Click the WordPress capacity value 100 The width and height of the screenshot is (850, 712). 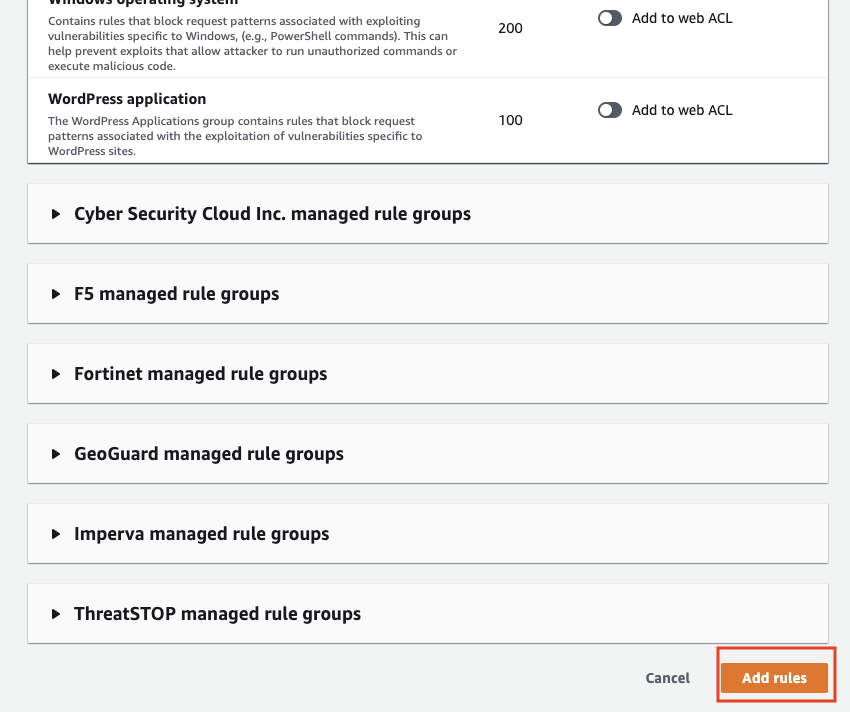(510, 120)
